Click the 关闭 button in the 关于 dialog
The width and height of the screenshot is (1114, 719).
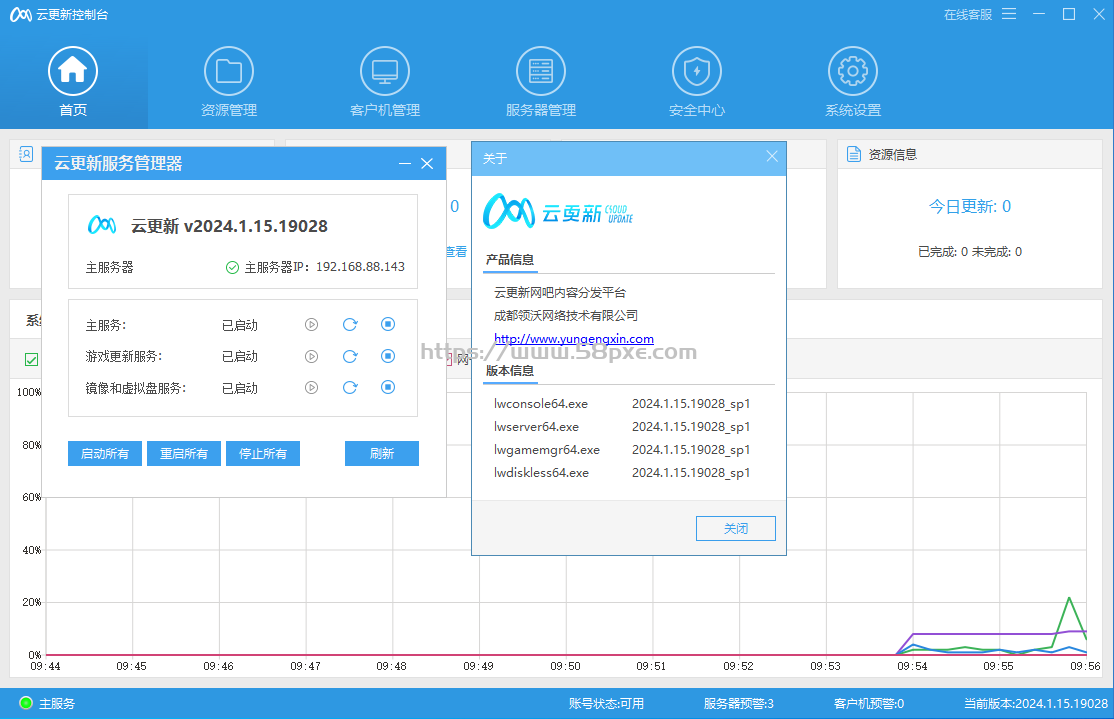736,529
